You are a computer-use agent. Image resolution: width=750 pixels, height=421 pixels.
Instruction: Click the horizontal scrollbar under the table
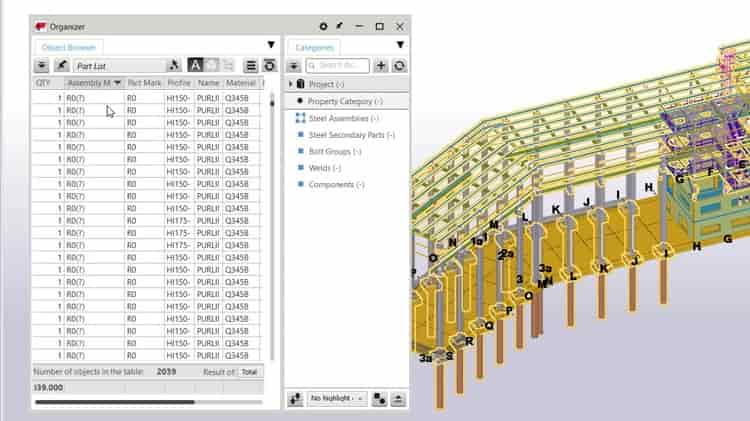[x=114, y=402]
